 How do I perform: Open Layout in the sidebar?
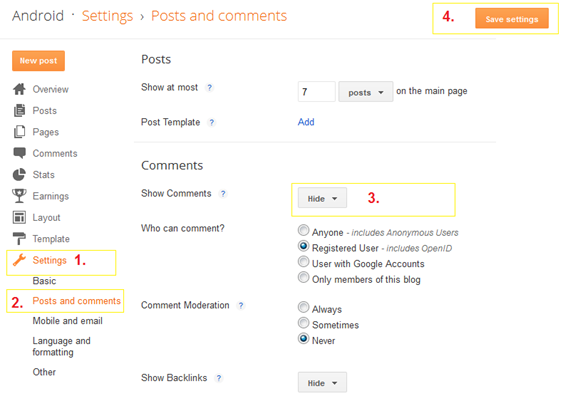click(46, 218)
